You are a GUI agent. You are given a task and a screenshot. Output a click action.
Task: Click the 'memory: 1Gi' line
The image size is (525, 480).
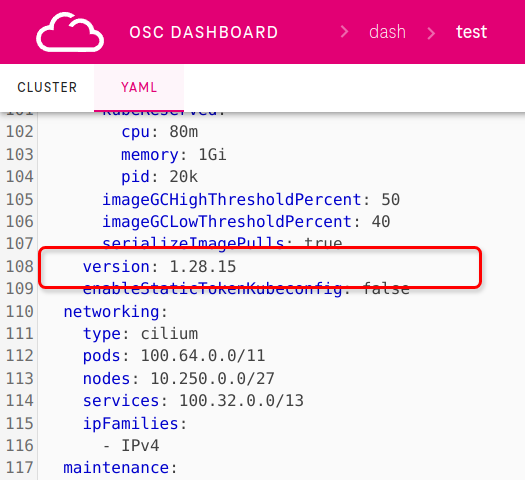174,155
